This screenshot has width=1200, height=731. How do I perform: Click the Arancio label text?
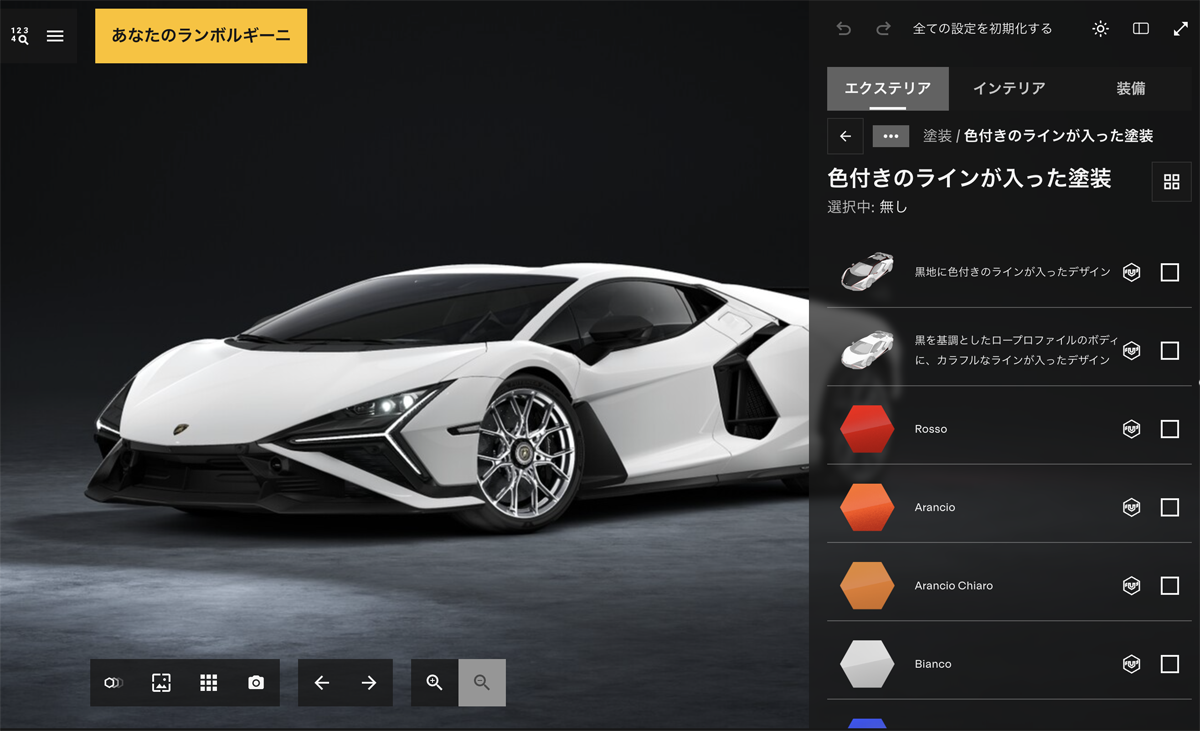click(x=935, y=507)
